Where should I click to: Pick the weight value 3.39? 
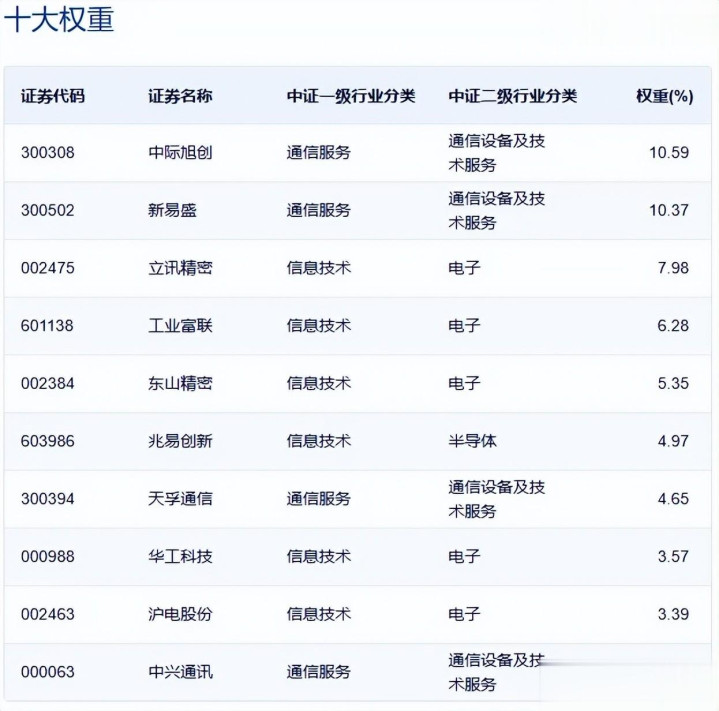coord(673,614)
